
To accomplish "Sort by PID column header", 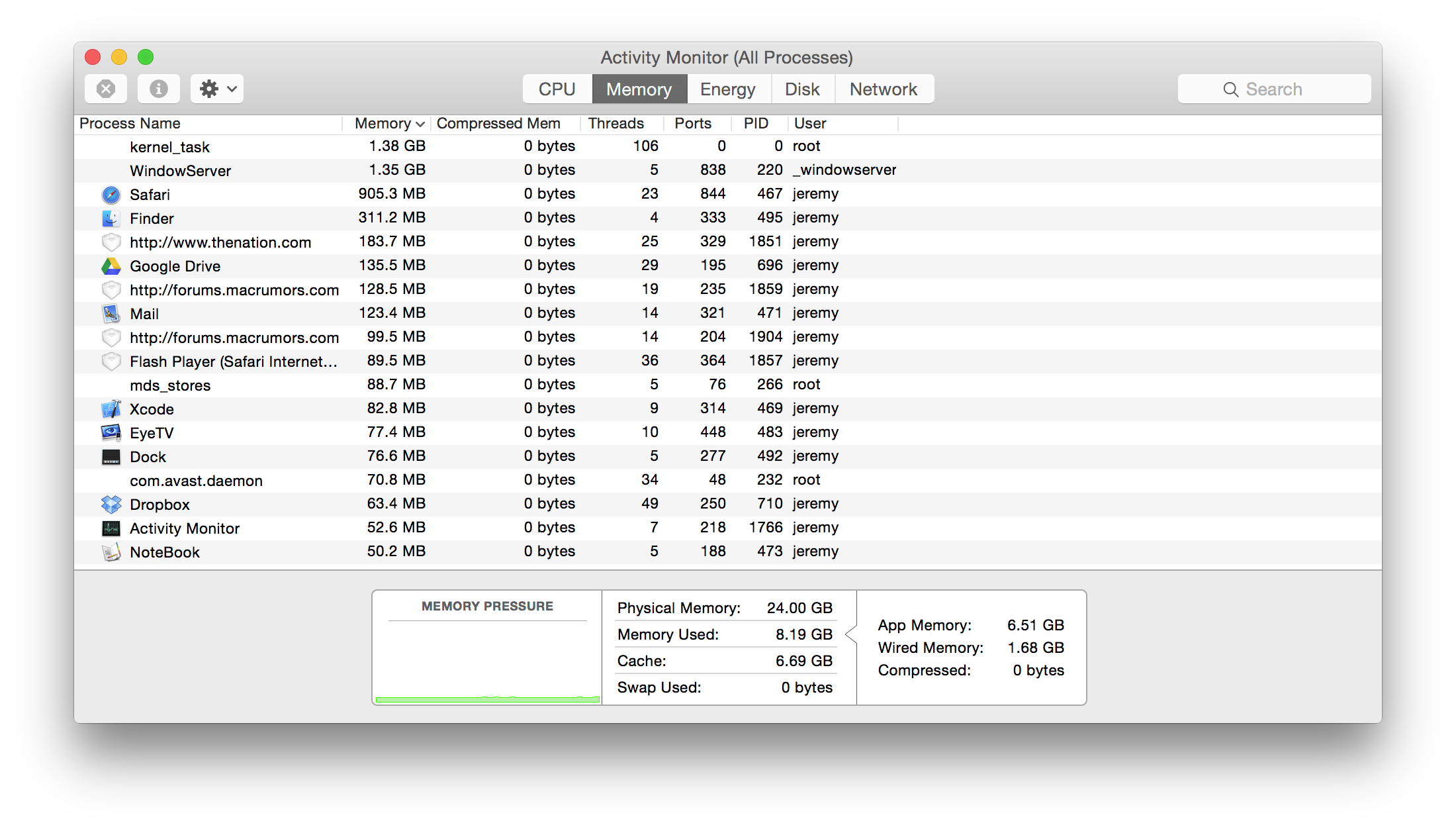I will point(760,124).
